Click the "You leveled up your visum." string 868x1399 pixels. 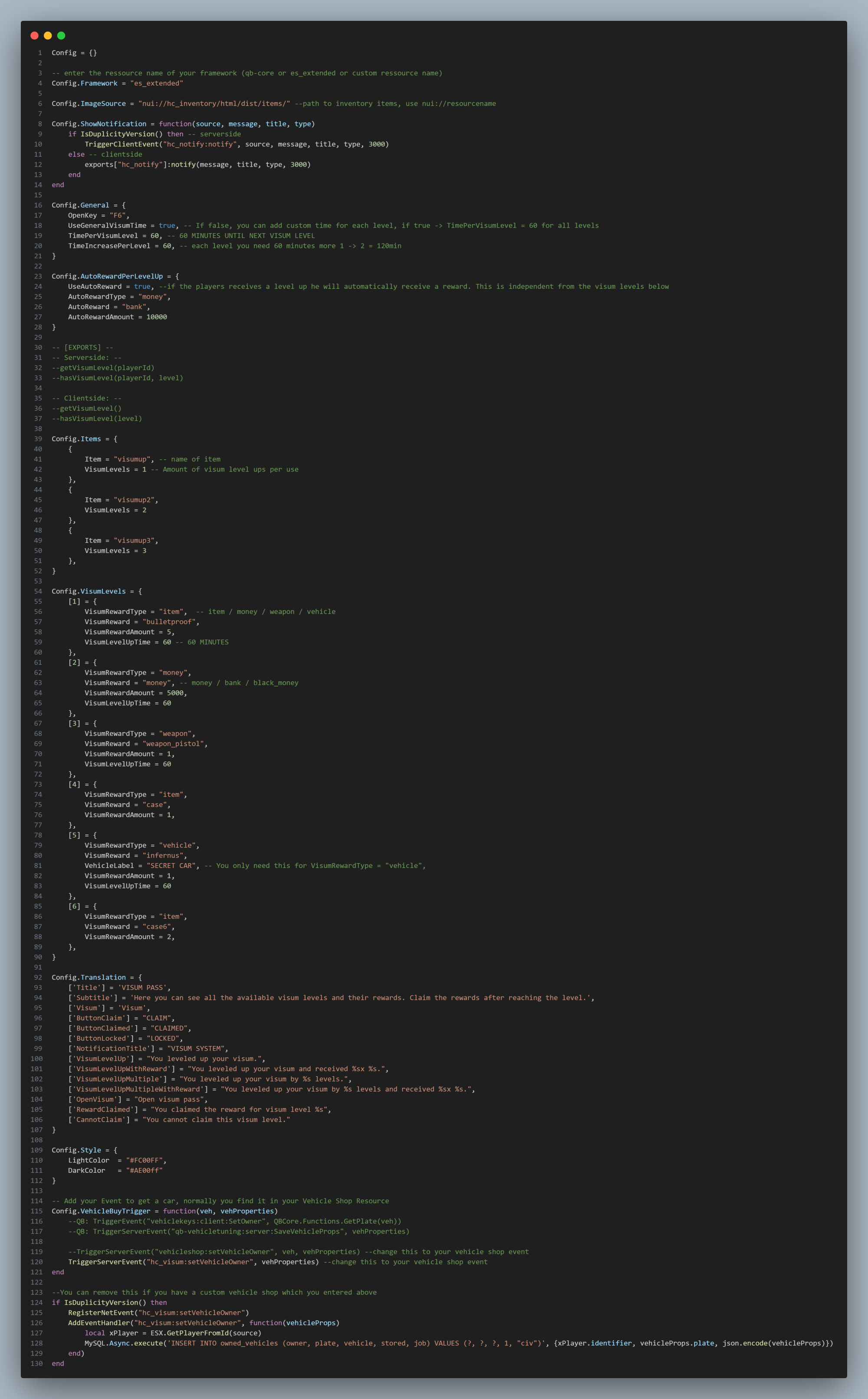(204, 1059)
